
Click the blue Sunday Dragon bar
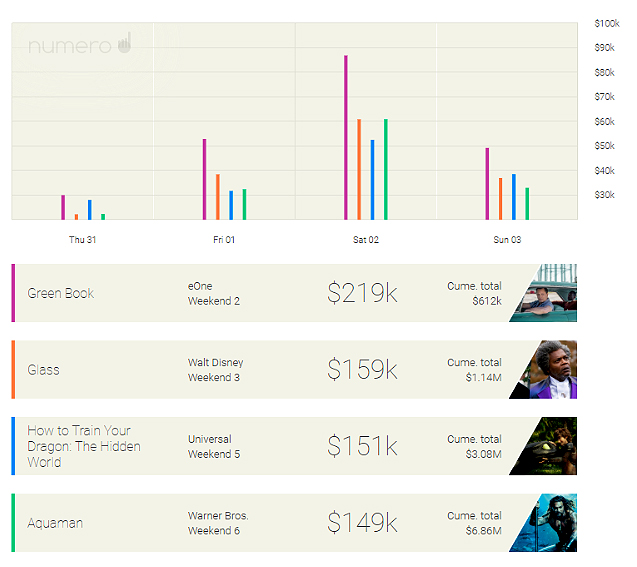click(x=514, y=197)
